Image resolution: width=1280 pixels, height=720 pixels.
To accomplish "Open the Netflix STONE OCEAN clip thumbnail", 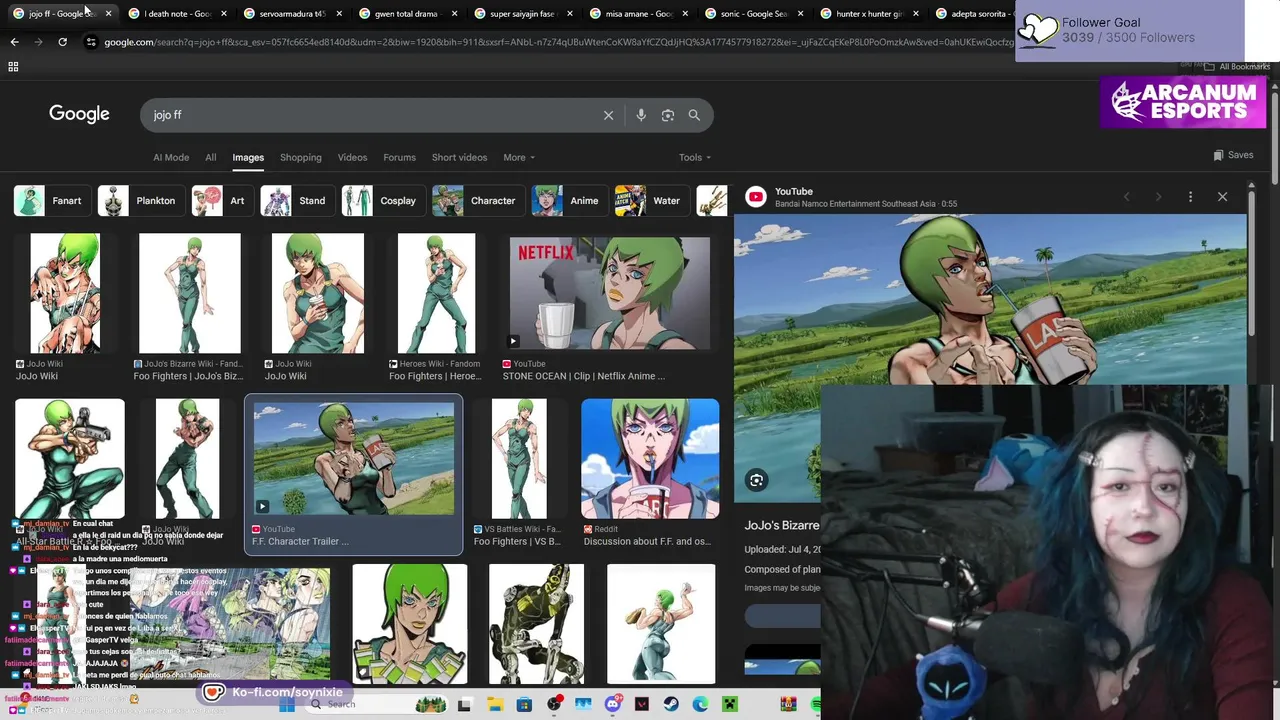I will pos(610,293).
